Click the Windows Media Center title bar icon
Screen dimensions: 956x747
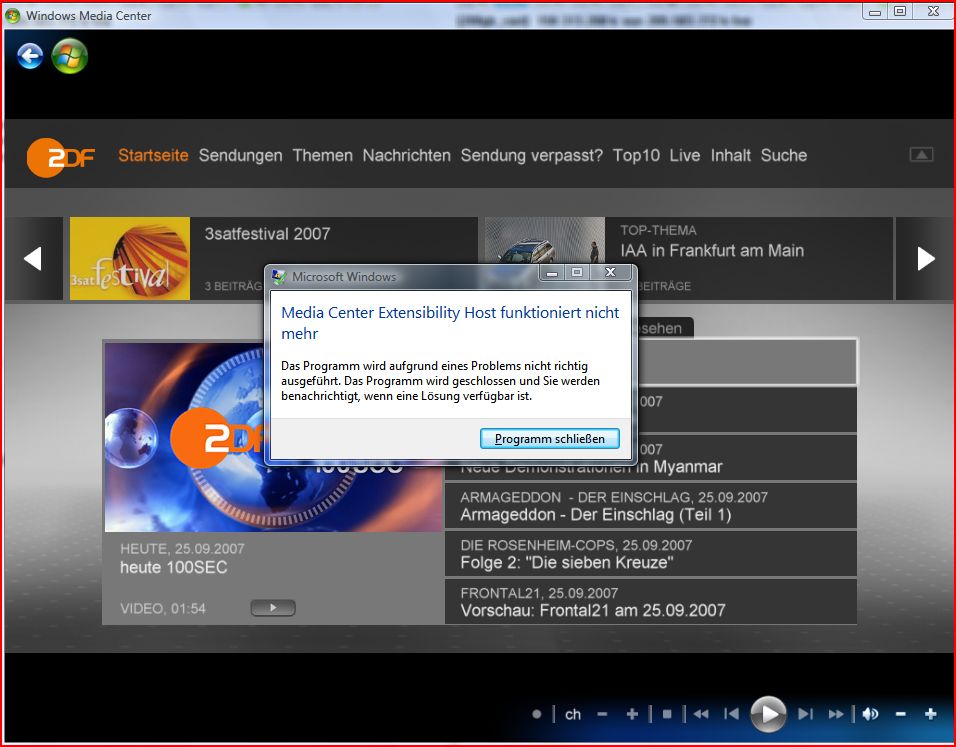pyautogui.click(x=13, y=15)
